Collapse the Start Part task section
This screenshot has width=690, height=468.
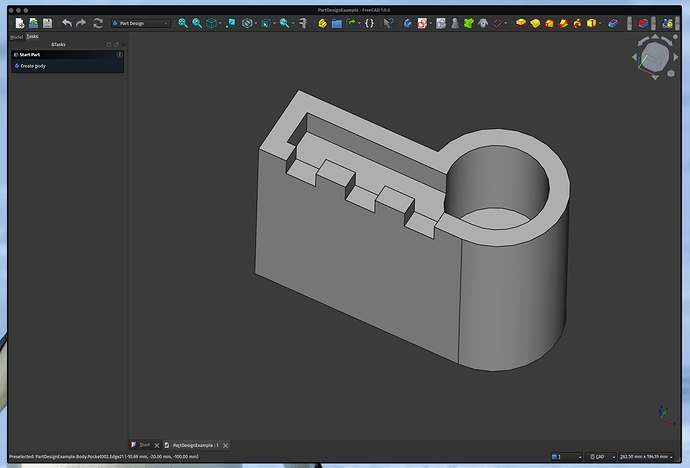point(120,55)
